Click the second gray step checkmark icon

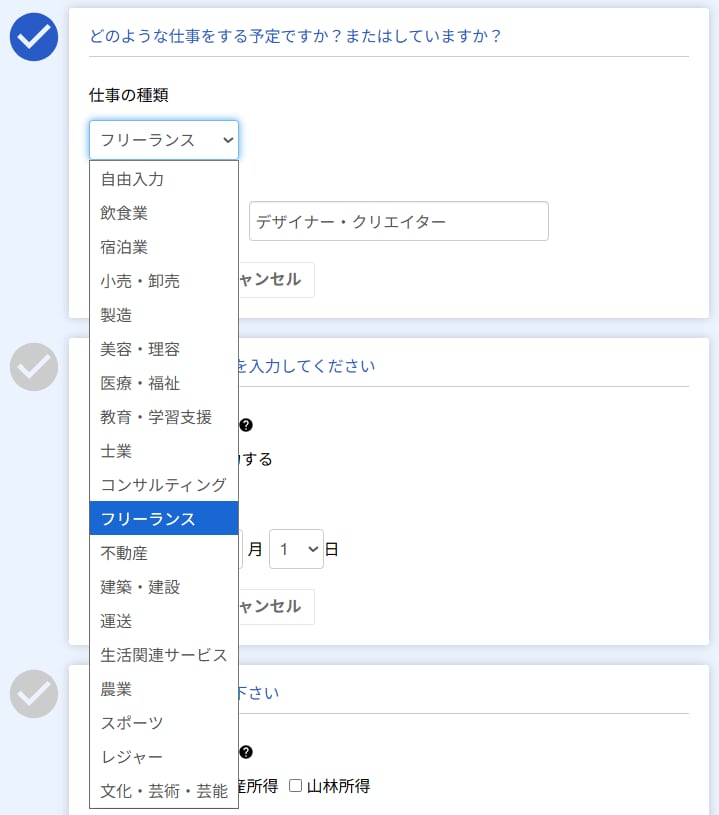[34, 367]
